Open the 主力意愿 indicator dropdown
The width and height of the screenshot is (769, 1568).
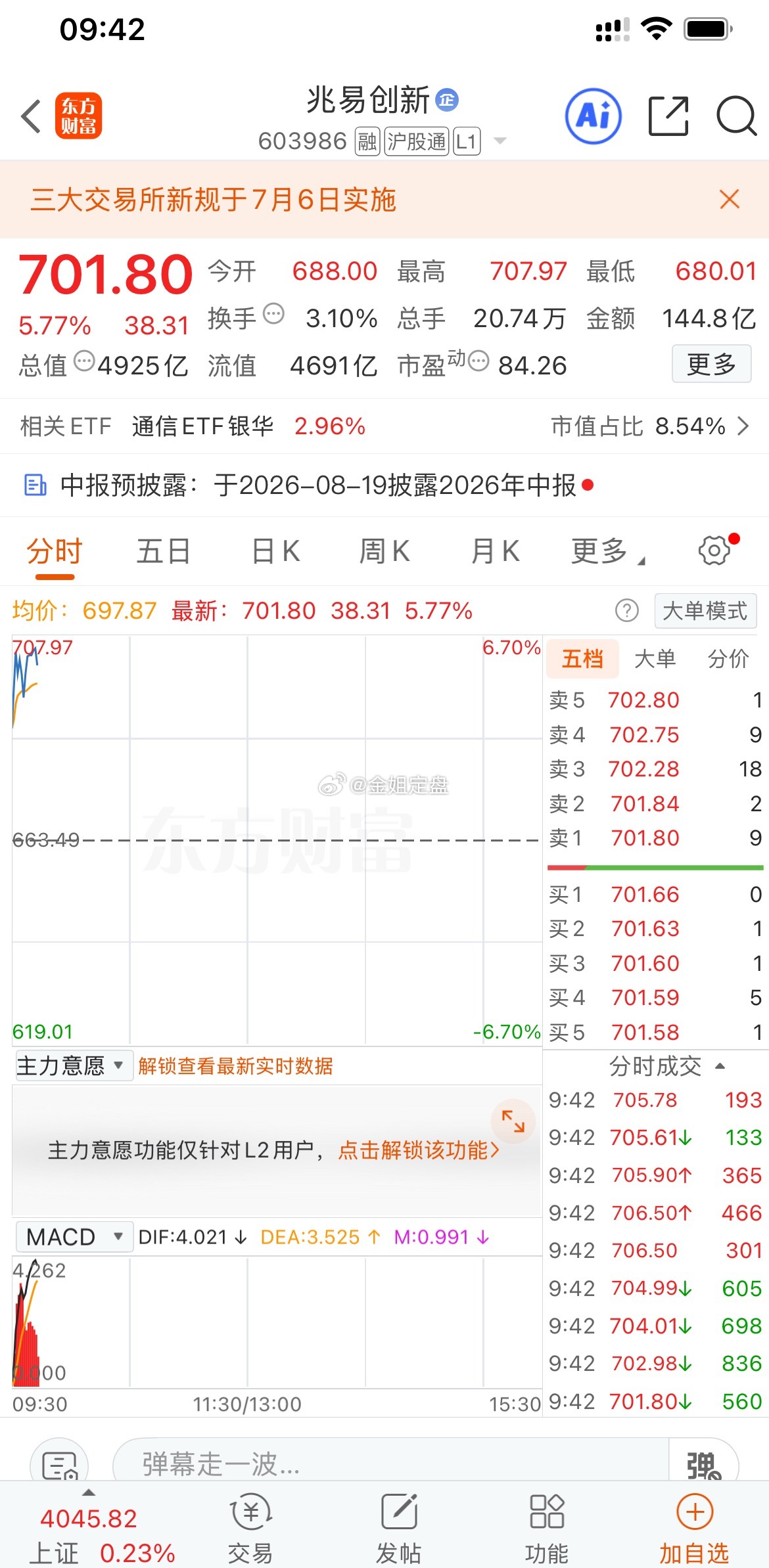coord(73,1065)
